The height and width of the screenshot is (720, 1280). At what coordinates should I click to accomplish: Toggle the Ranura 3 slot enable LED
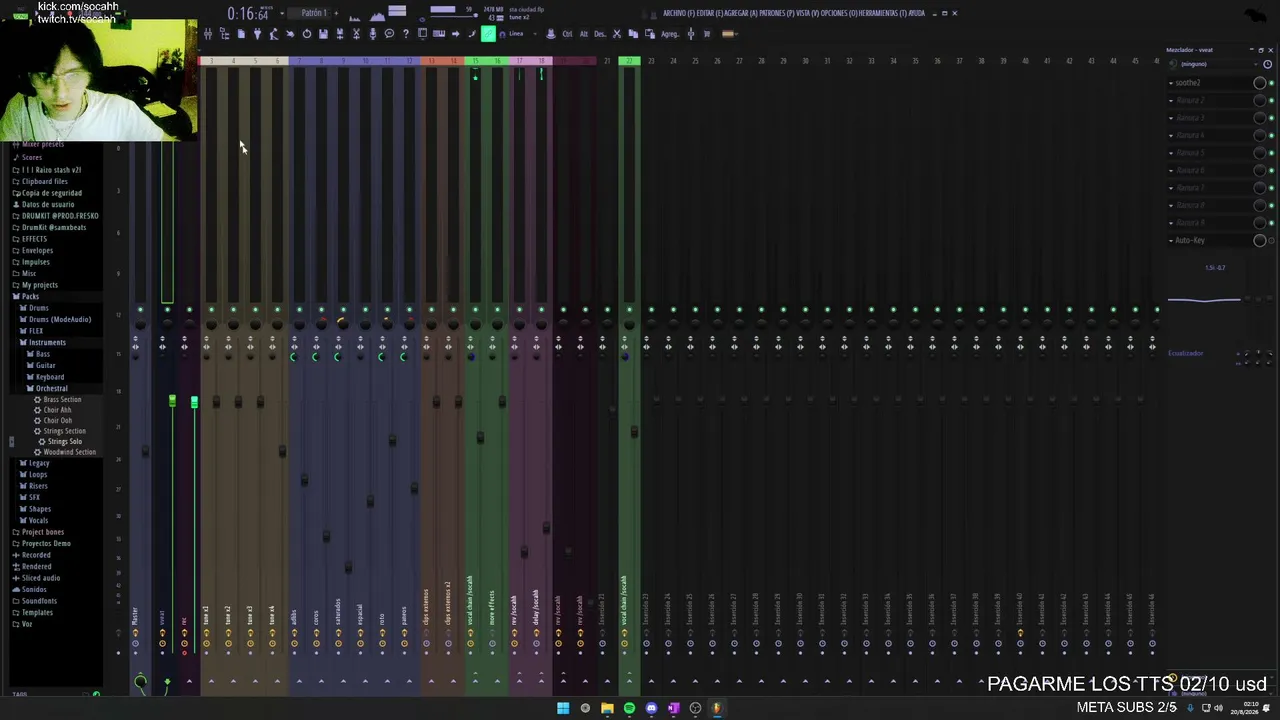[x=1271, y=118]
